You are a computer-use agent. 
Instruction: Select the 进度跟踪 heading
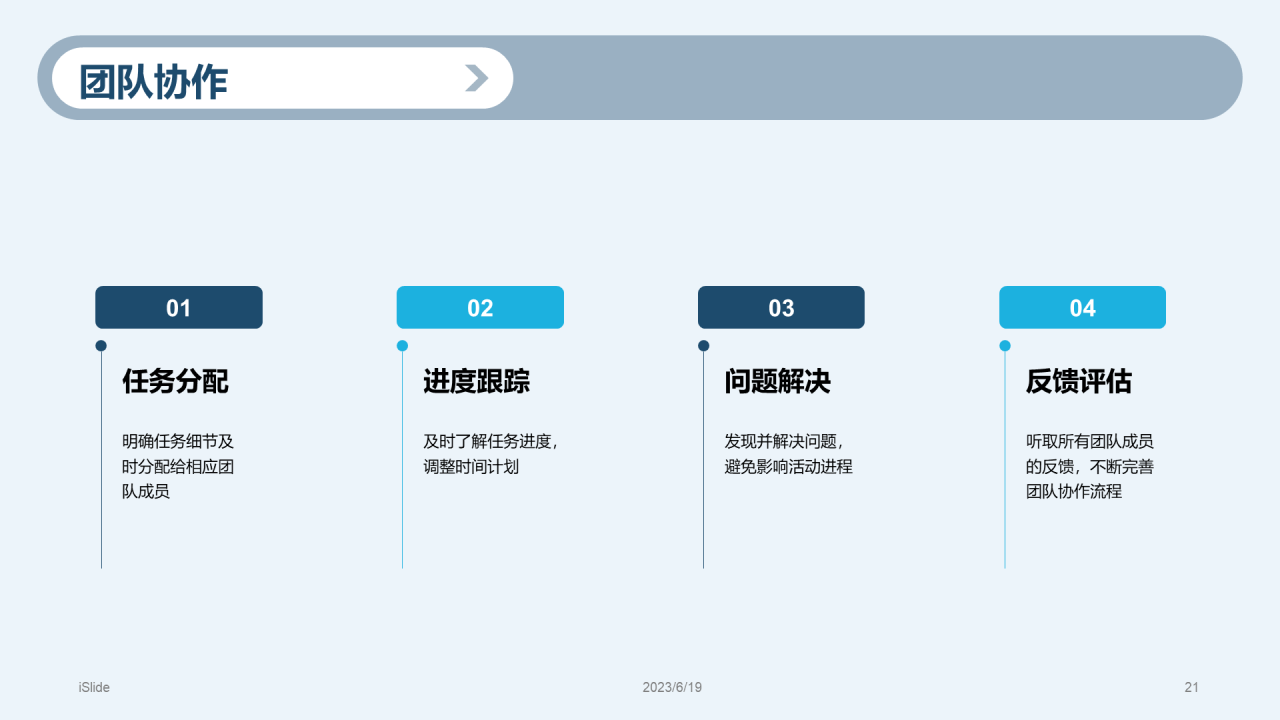point(476,381)
